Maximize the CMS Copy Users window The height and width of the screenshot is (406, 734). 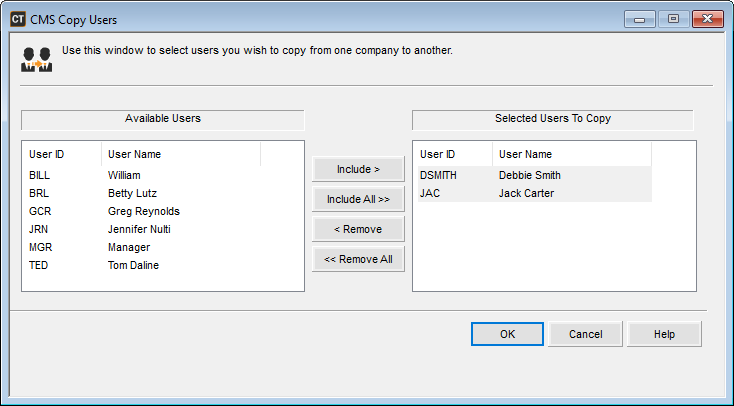(672, 18)
